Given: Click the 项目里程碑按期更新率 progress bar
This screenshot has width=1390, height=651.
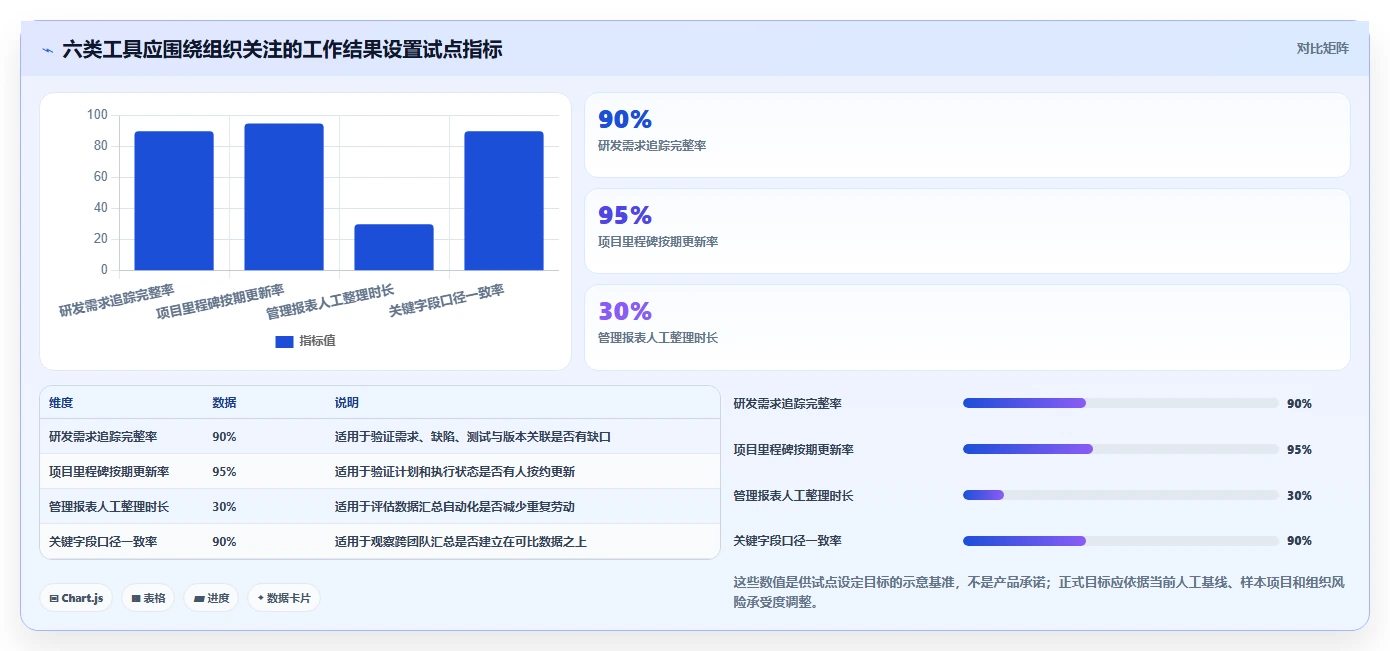Looking at the screenshot, I should pos(1121,449).
